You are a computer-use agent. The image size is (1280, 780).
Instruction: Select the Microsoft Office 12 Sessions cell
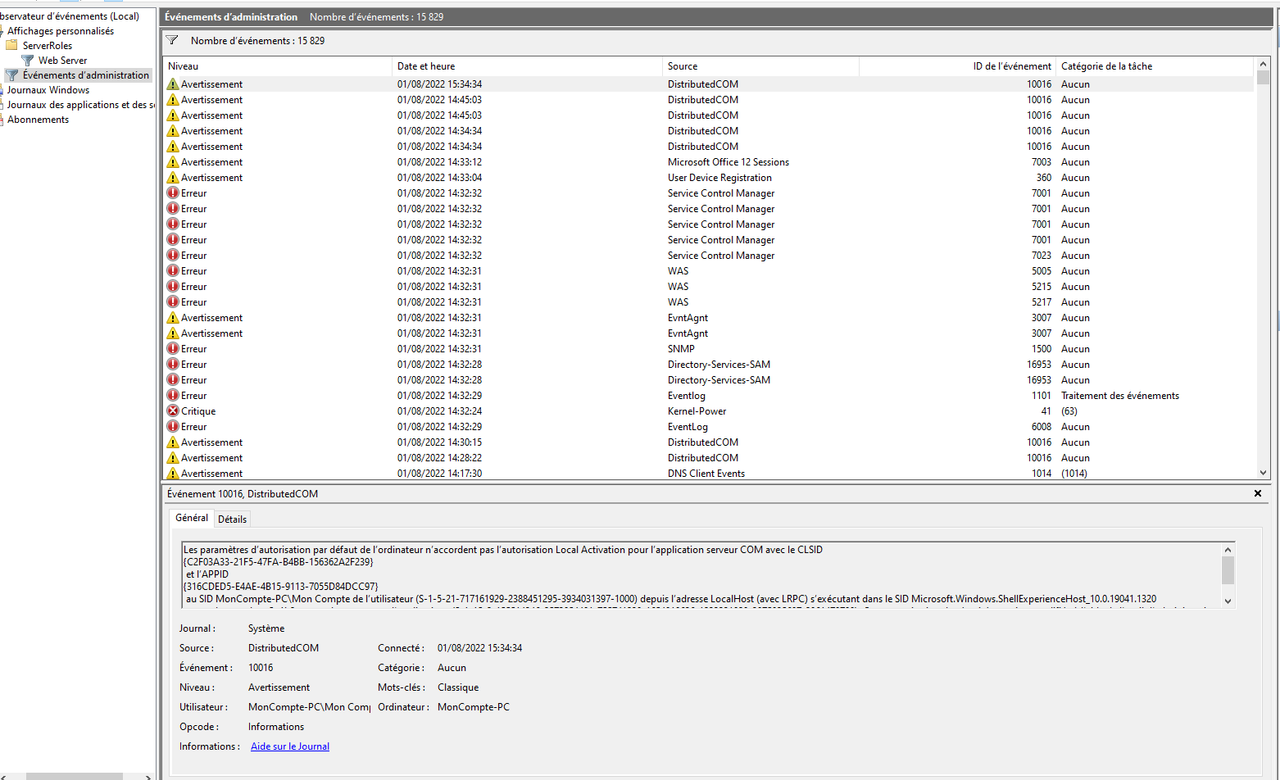(728, 162)
